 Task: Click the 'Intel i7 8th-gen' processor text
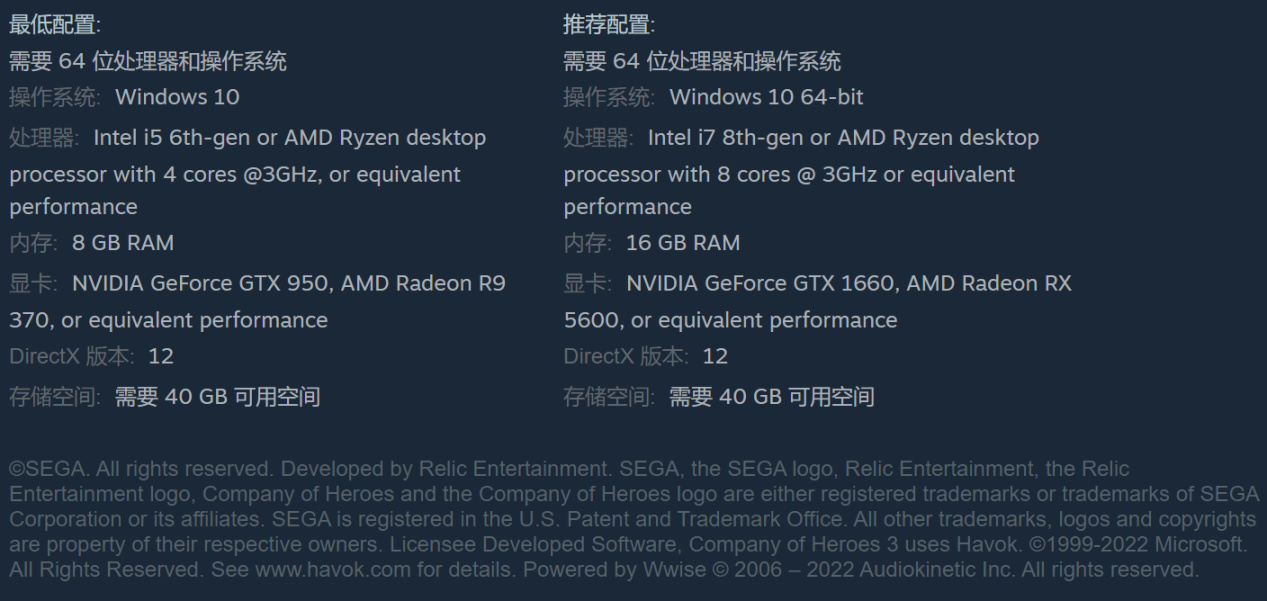pyautogui.click(x=730, y=138)
